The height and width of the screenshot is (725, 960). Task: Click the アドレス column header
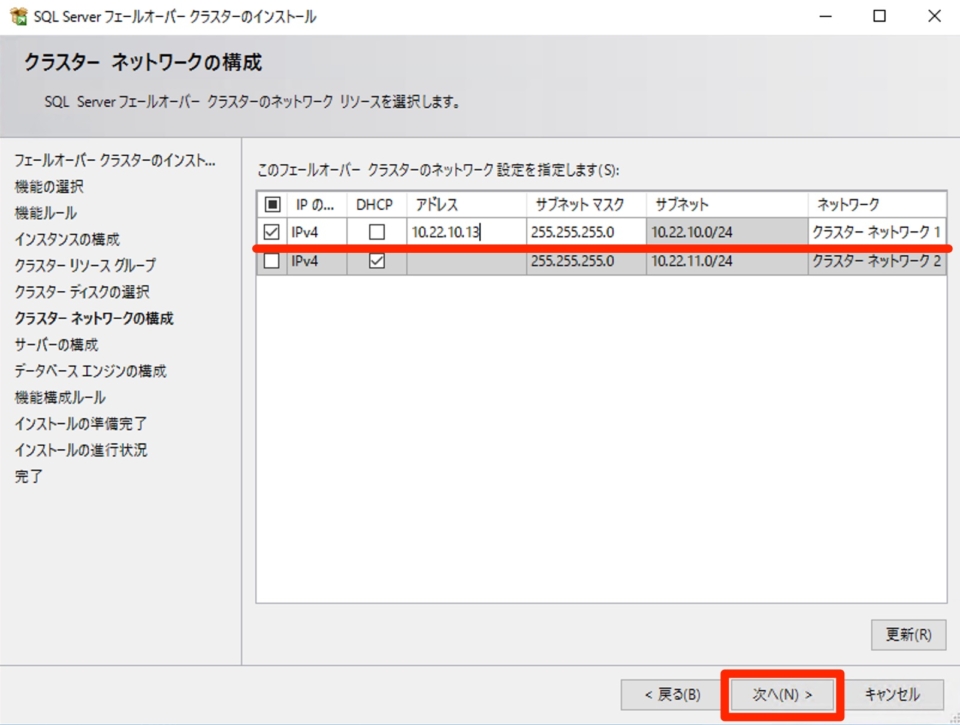(x=467, y=204)
